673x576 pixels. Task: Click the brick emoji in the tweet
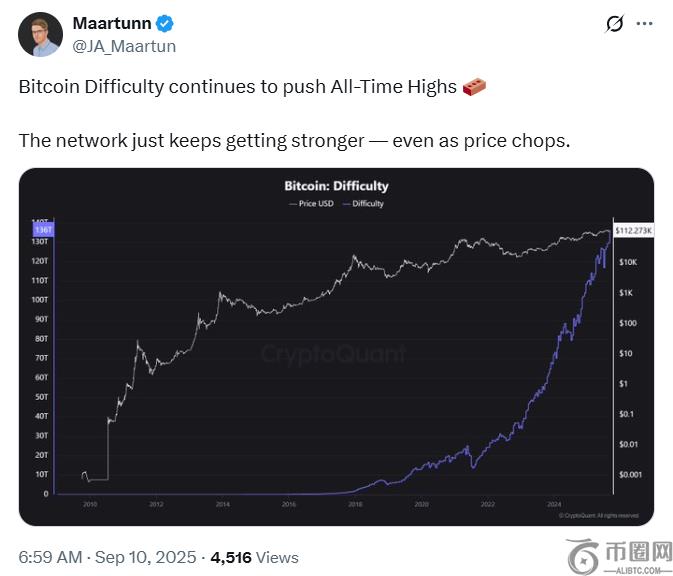point(475,87)
